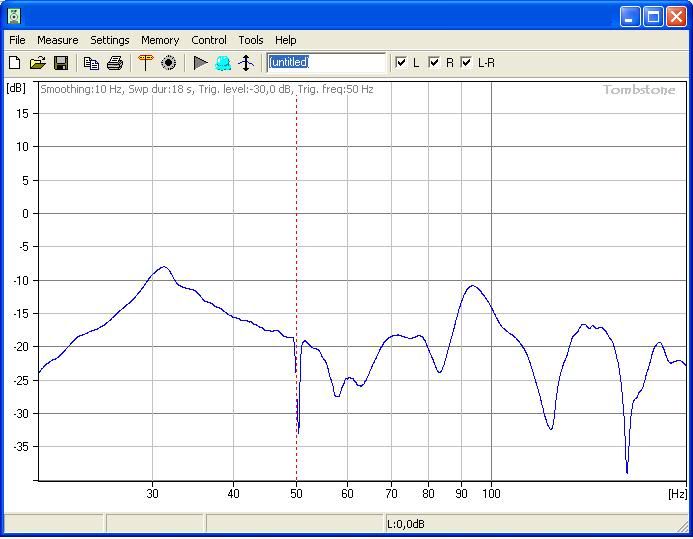Click the New document icon
The height and width of the screenshot is (539, 693).
[x=15, y=63]
